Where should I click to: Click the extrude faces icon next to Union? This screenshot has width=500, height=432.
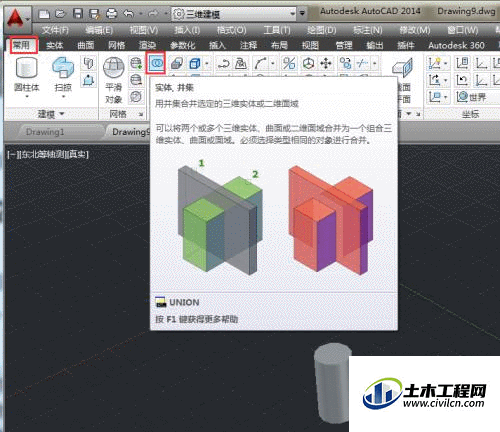click(177, 63)
